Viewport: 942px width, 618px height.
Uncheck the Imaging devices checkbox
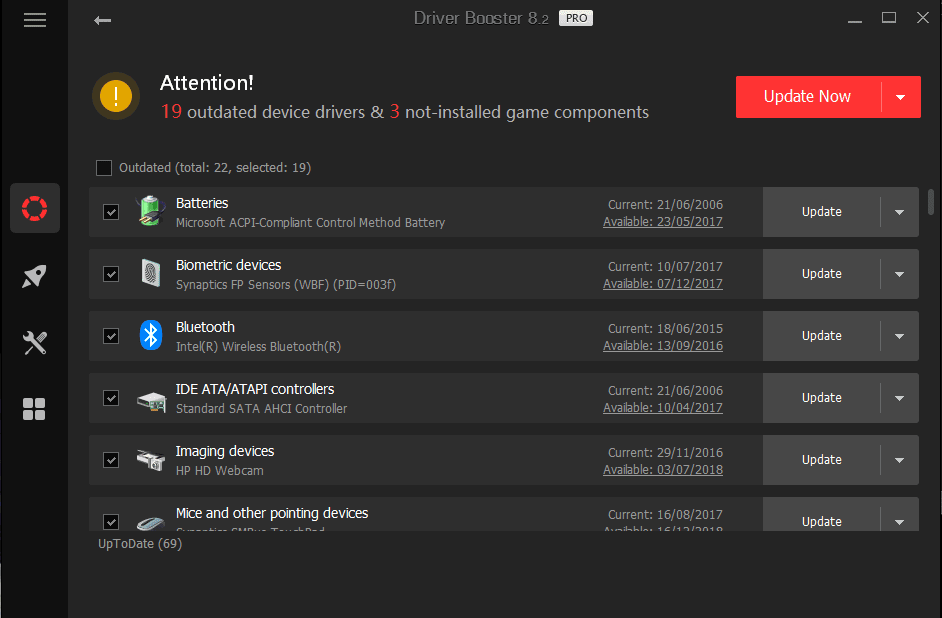click(111, 460)
